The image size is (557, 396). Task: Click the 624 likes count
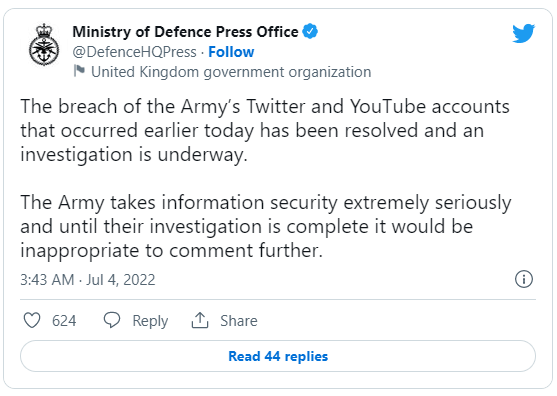click(64, 321)
